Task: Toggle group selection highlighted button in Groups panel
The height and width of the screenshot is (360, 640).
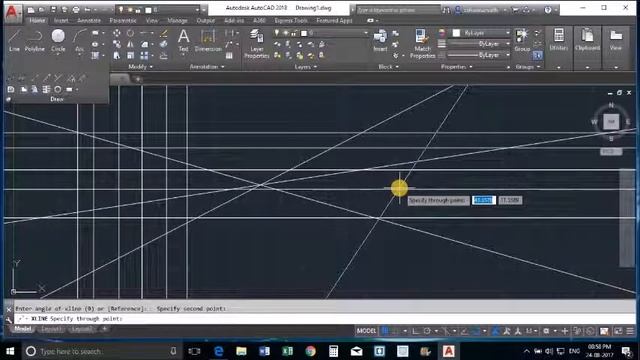Action: click(538, 55)
